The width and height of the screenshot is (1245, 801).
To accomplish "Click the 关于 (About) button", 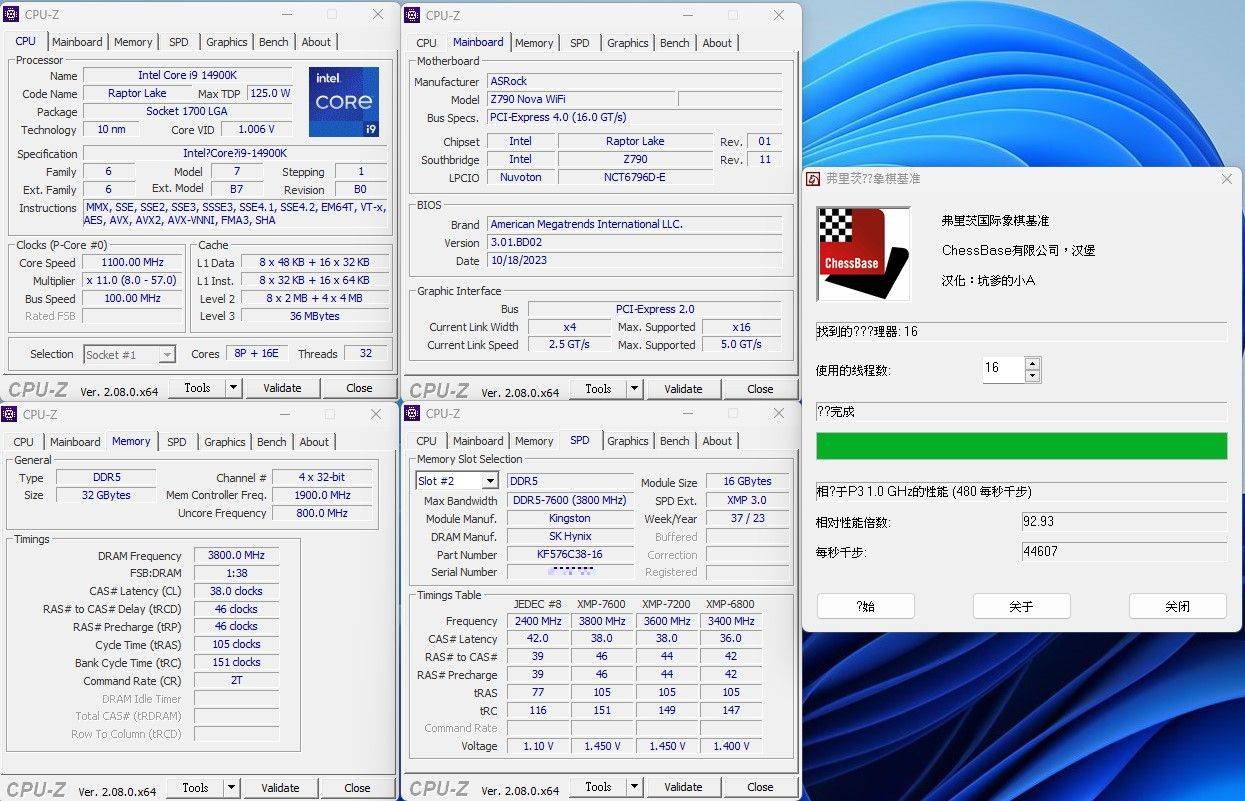I will click(1021, 606).
